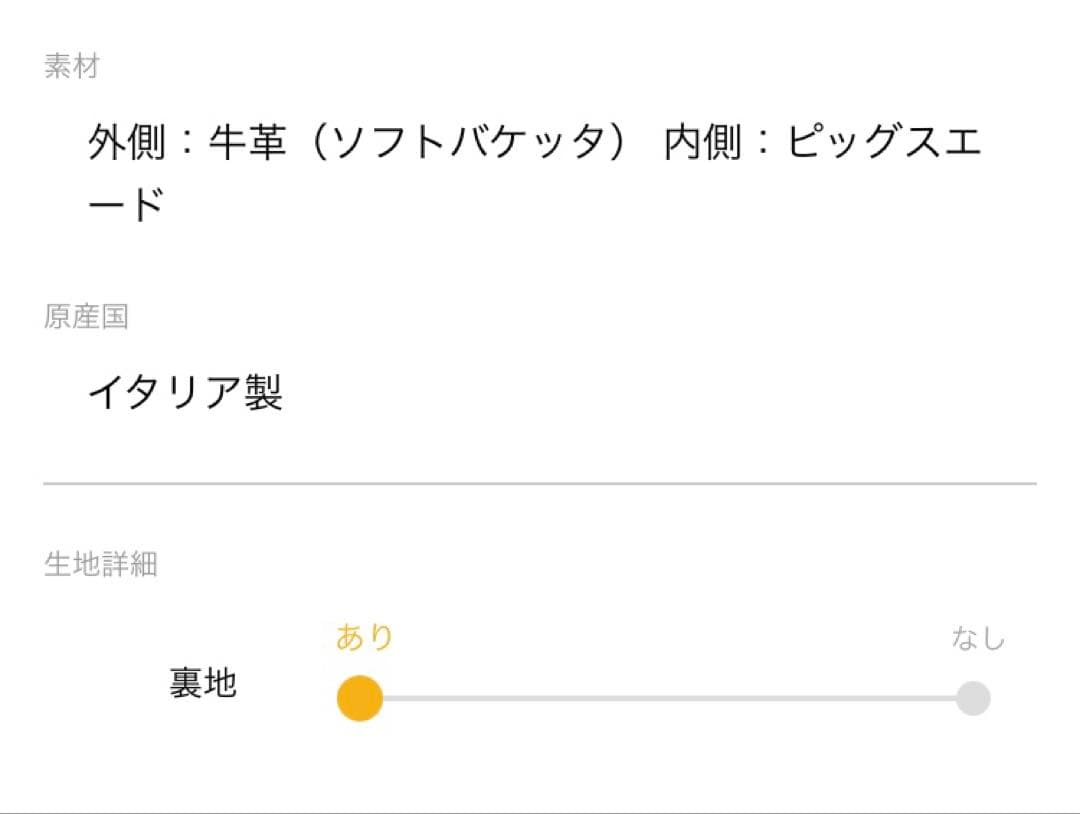Viewport: 1080px width, 814px height.
Task: Click the wrapped ード text on the second line
Action: point(127,205)
